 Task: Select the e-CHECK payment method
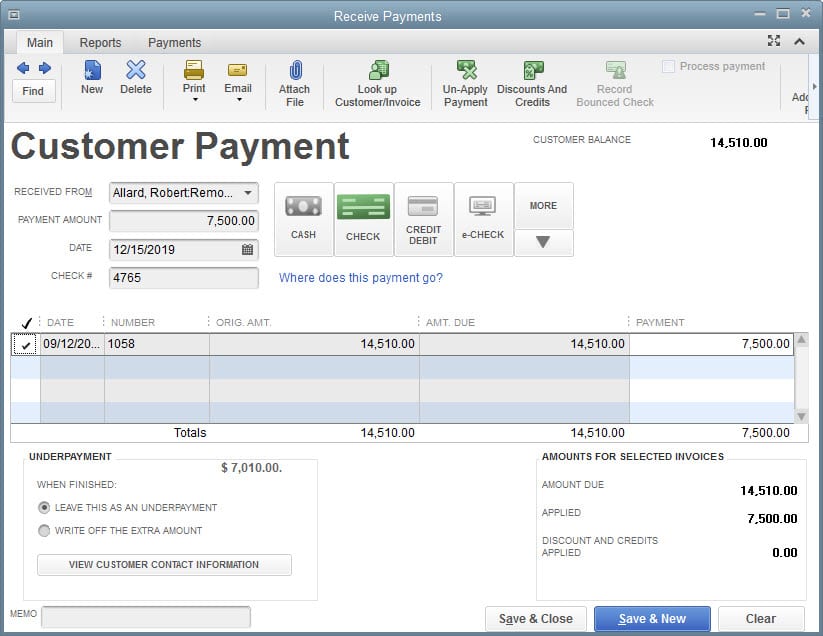click(483, 218)
